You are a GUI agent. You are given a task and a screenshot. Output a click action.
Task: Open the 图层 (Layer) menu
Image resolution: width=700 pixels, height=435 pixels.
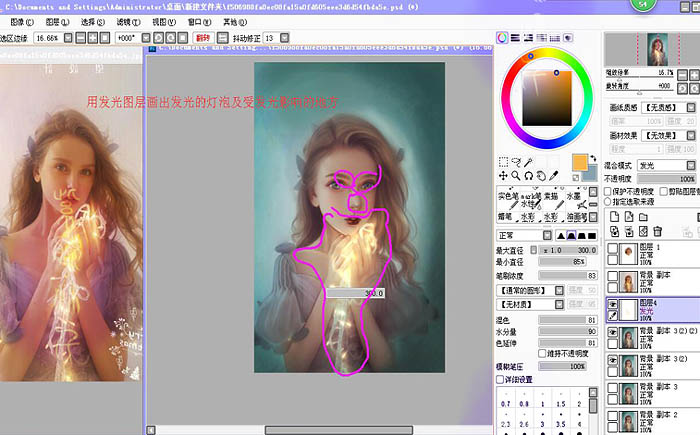coord(58,22)
